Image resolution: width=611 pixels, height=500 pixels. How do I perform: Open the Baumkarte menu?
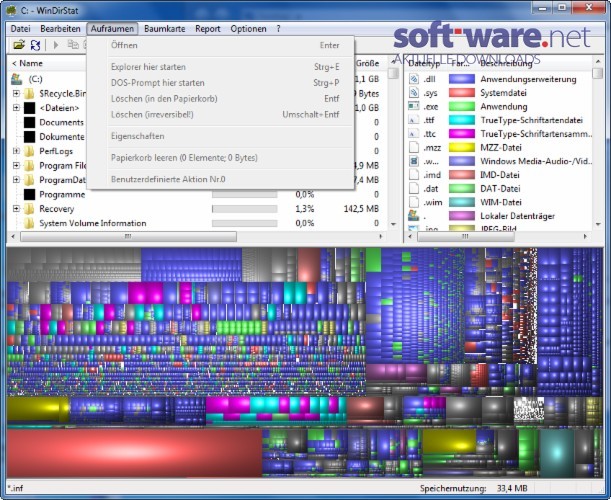coord(164,29)
